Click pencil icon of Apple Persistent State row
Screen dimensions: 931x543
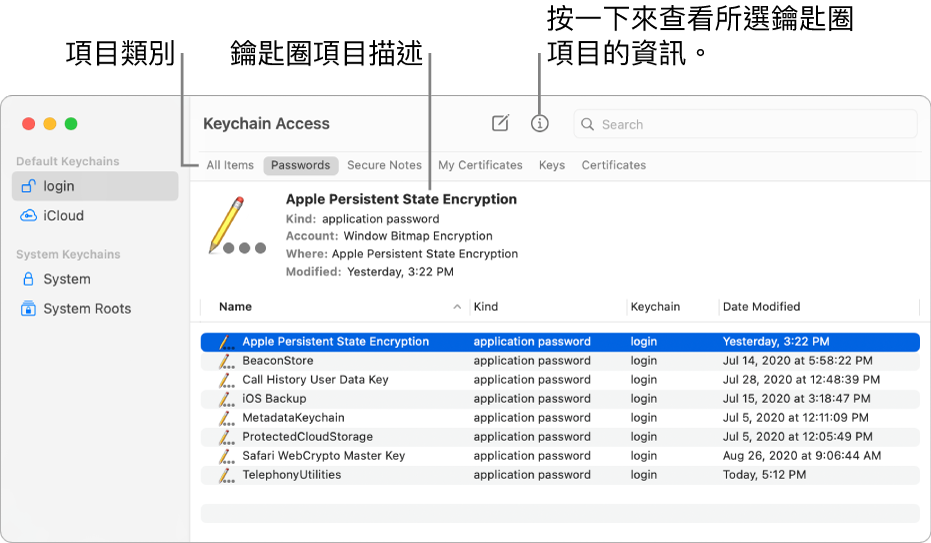tap(227, 342)
